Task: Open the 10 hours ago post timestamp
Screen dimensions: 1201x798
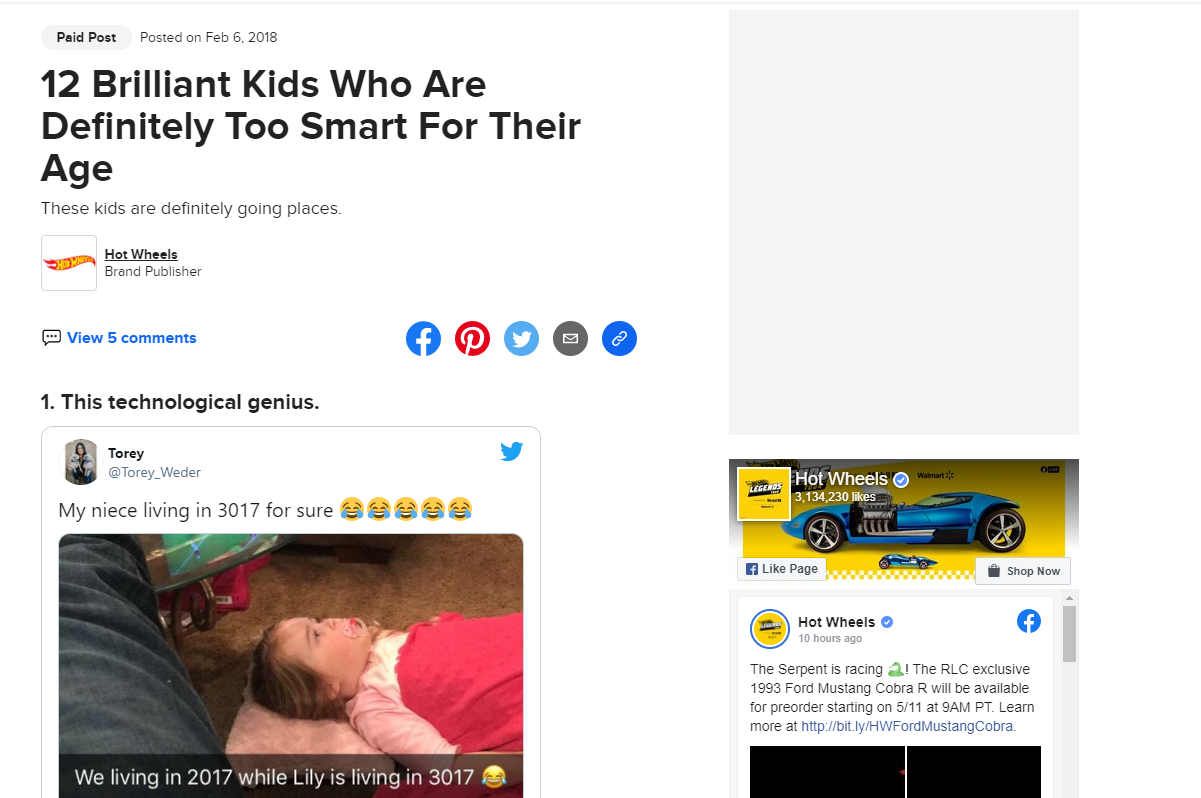Action: coord(830,638)
